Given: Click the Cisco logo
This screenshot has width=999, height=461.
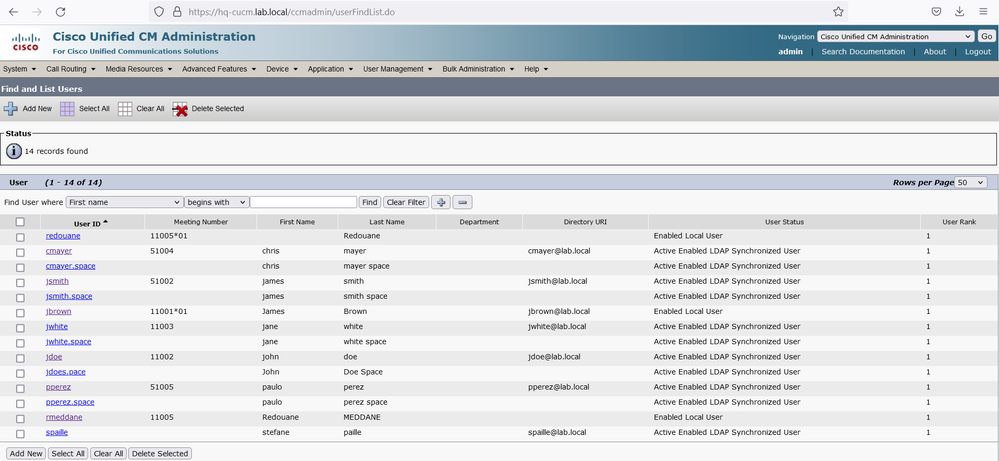Looking at the screenshot, I should click(x=25, y=43).
